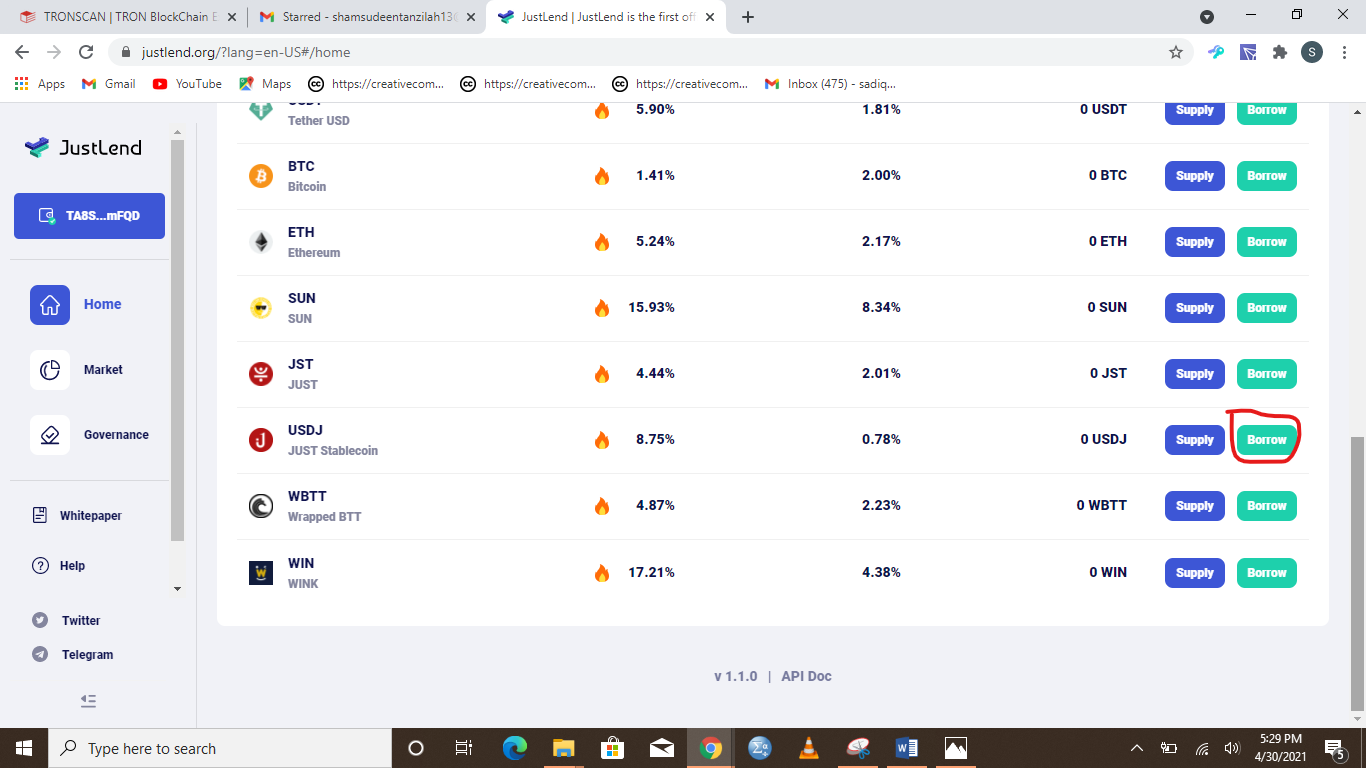Viewport: 1366px width, 768px height.
Task: Open Chrome three-dot menu
Action: point(1344,52)
